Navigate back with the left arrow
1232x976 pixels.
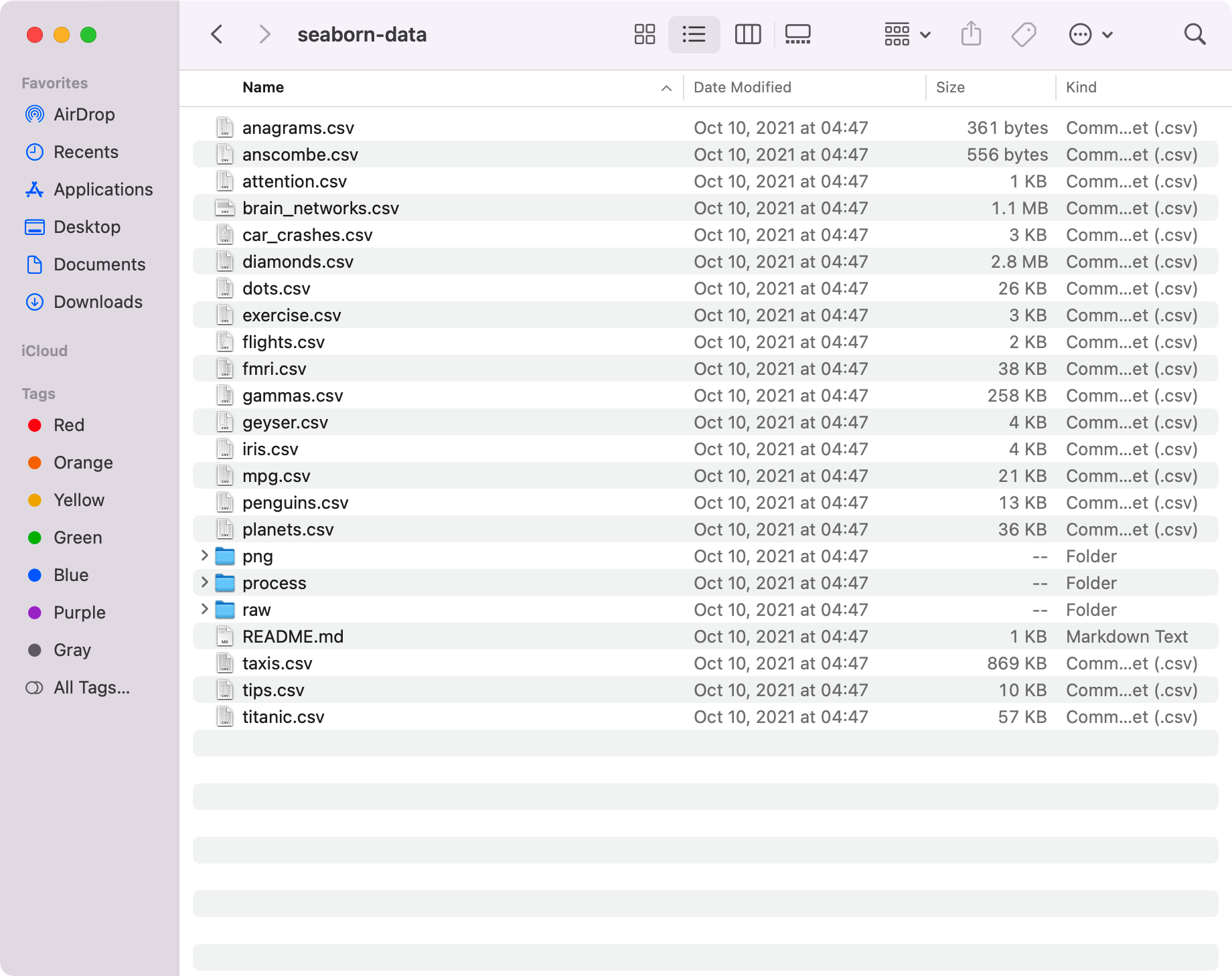(216, 33)
